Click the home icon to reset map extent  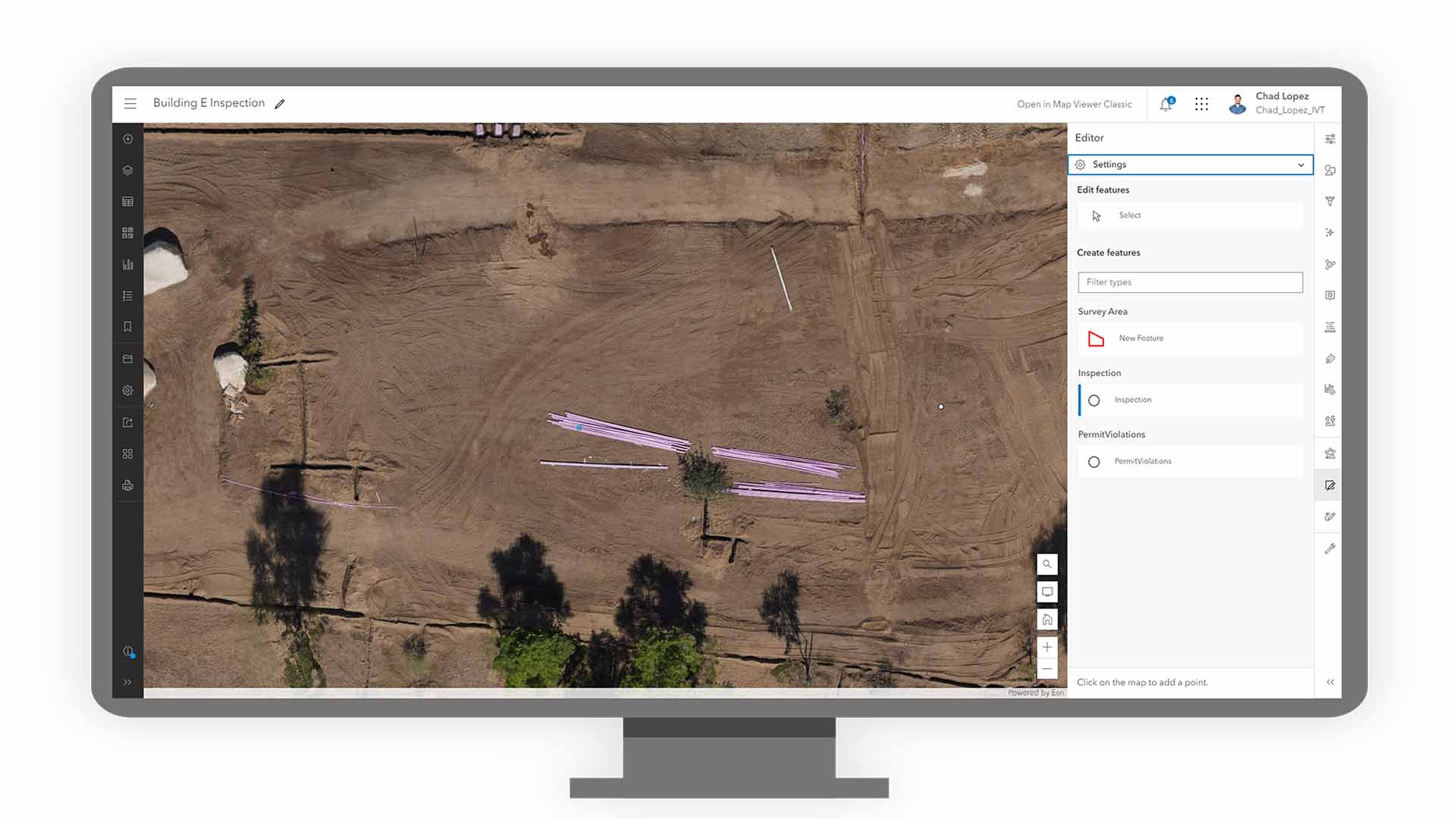click(1047, 619)
